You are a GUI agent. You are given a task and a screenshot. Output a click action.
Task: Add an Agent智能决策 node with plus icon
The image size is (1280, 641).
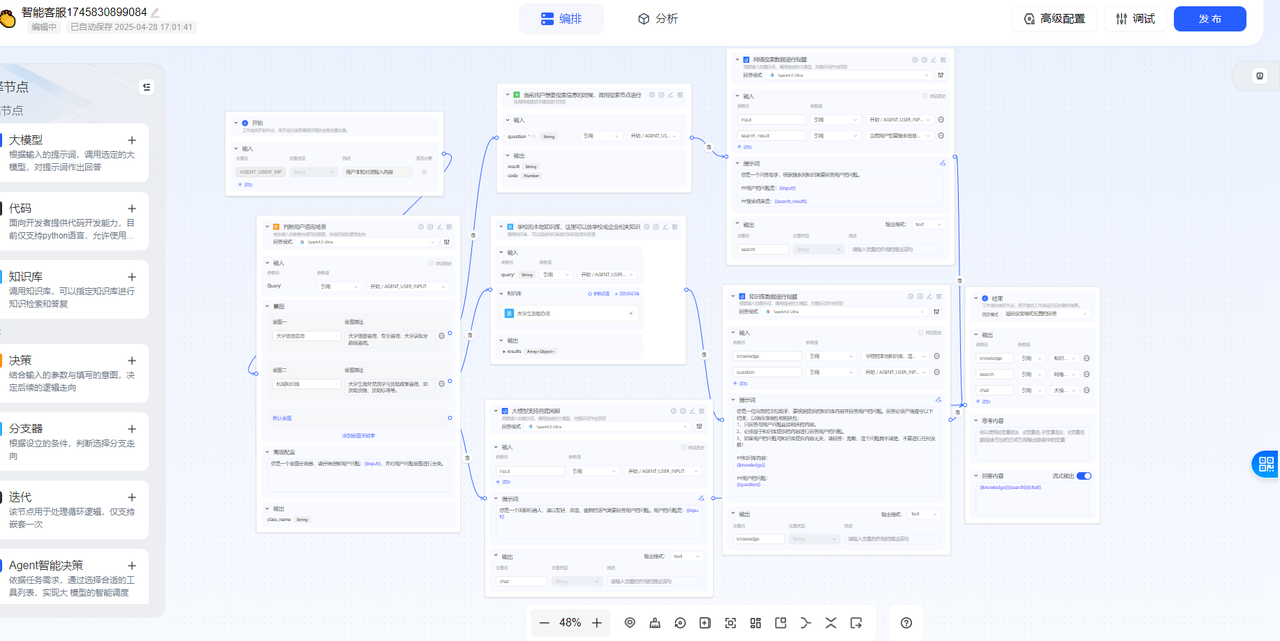131,565
